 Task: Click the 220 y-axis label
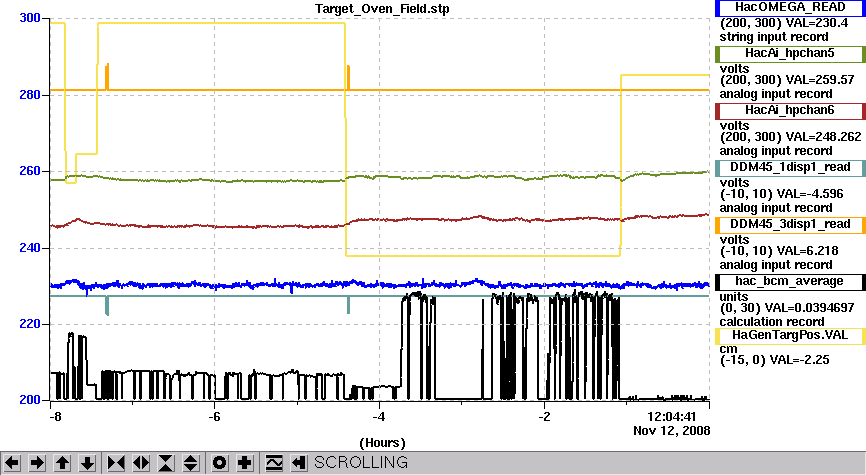click(x=29, y=324)
